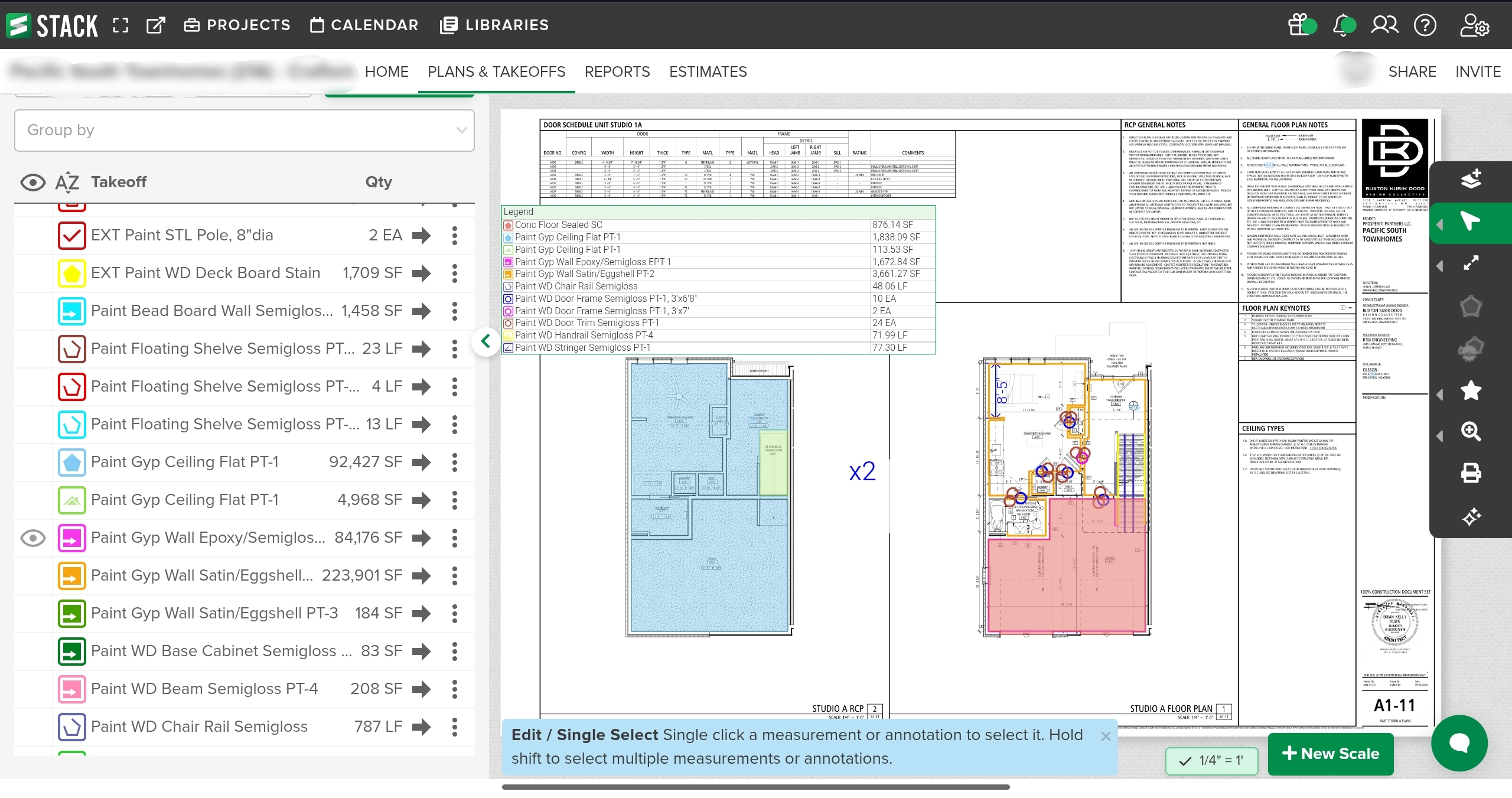Open the Group by dropdown

coord(245,130)
